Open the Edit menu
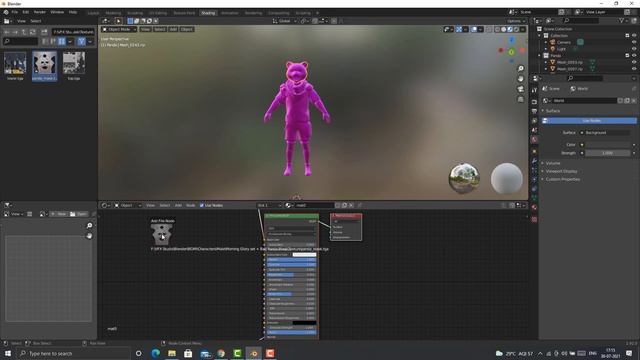Screen dimensions: 640x360 26,12
